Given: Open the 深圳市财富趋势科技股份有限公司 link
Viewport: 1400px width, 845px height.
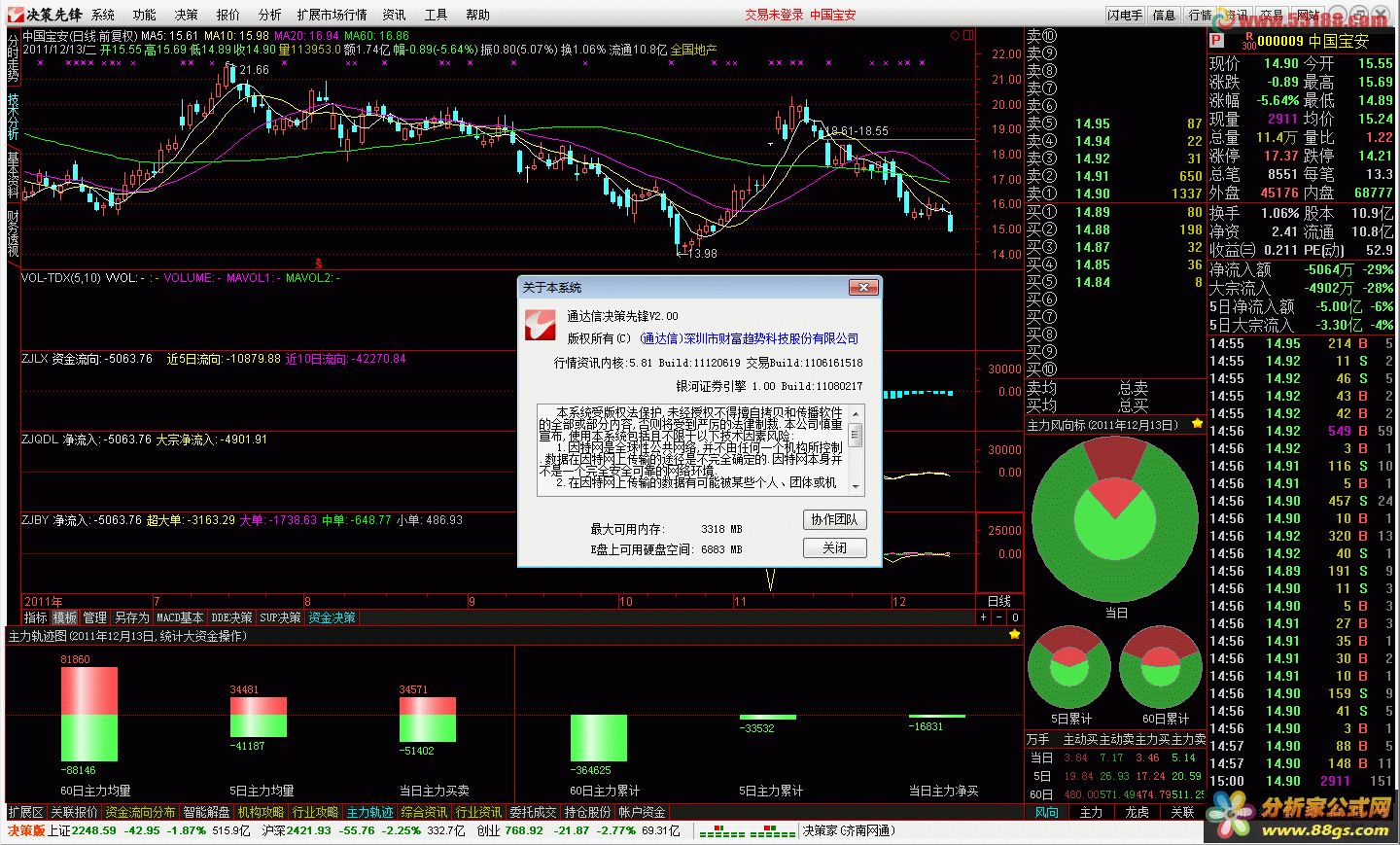Looking at the screenshot, I should click(x=749, y=338).
